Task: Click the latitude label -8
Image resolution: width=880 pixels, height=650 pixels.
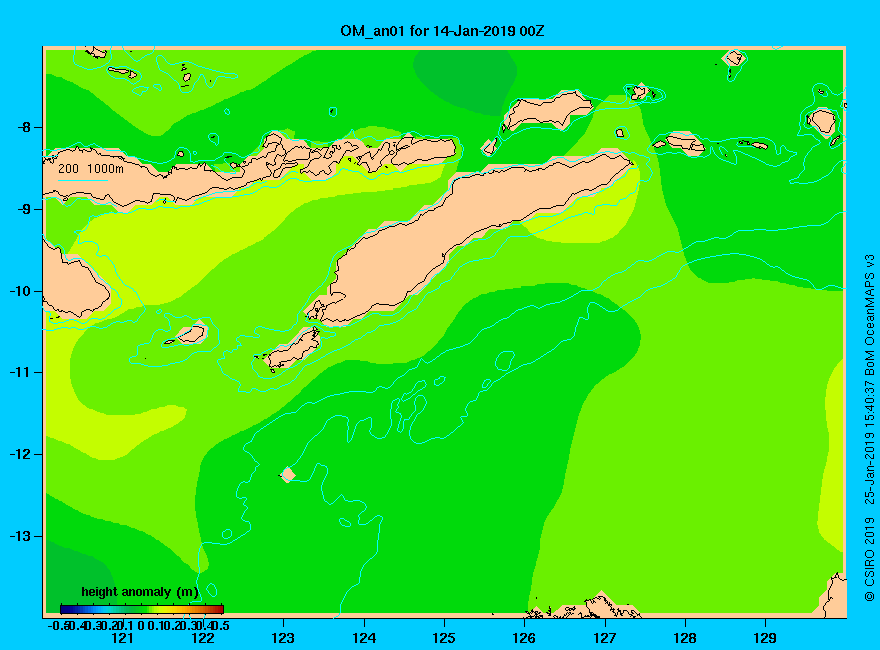Action: 24,127
